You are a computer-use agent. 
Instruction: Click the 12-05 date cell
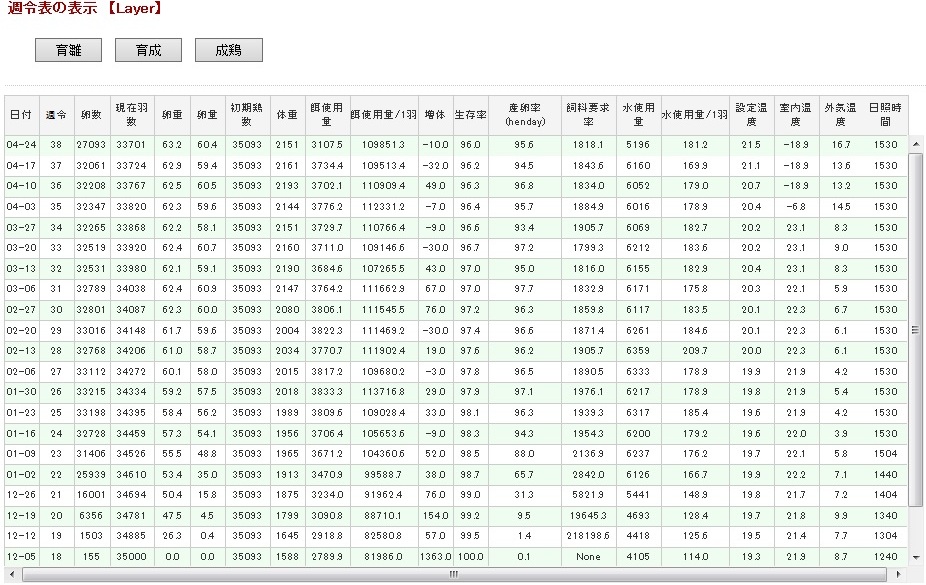[x=21, y=556]
